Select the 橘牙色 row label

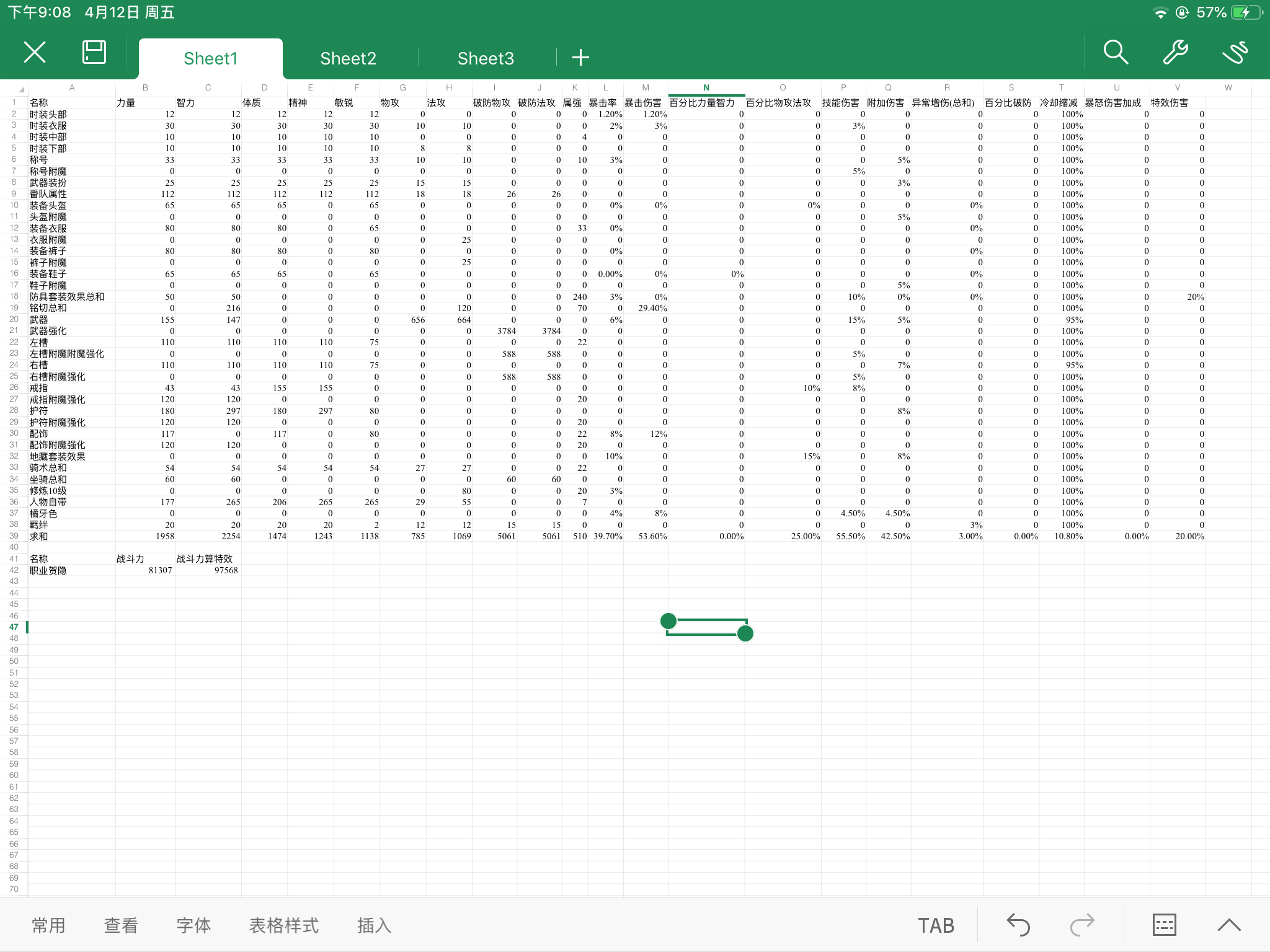coord(72,513)
